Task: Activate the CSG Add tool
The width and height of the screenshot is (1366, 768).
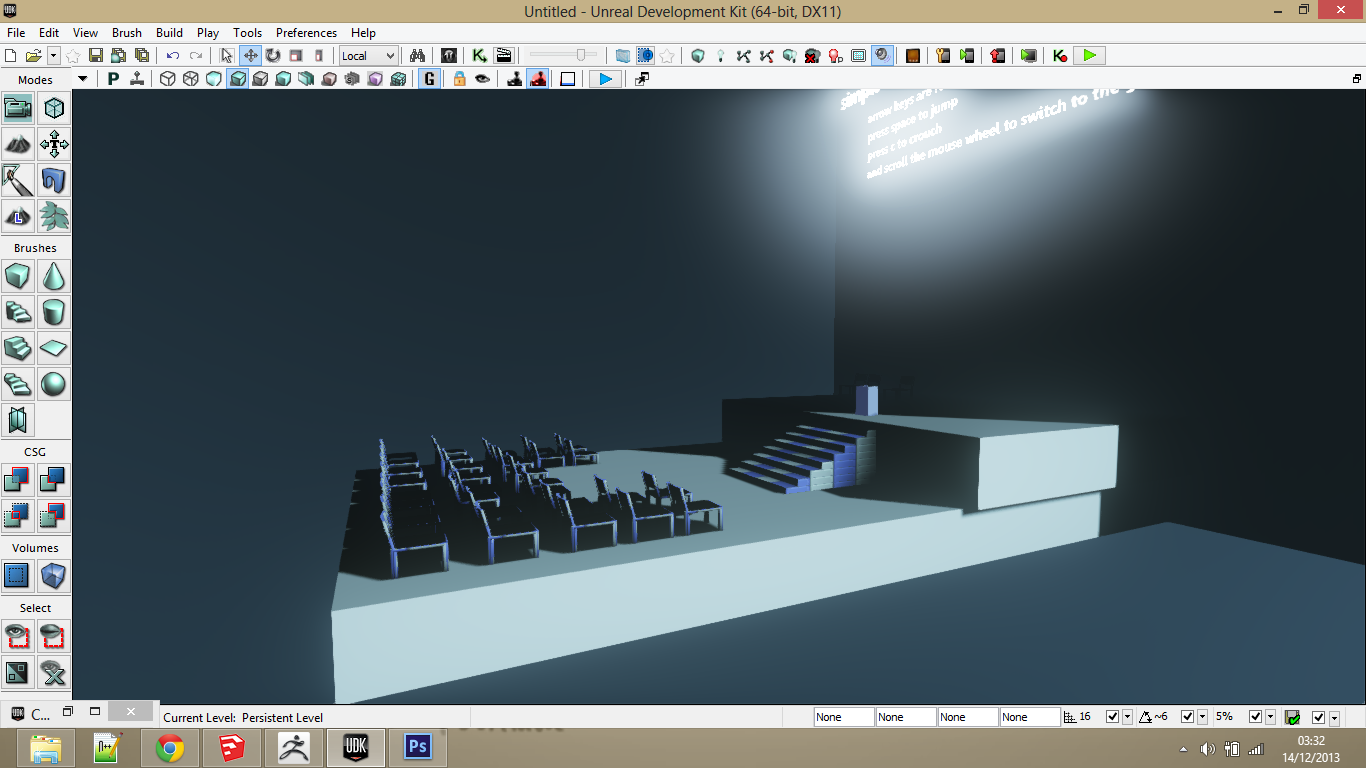Action: tap(18, 480)
